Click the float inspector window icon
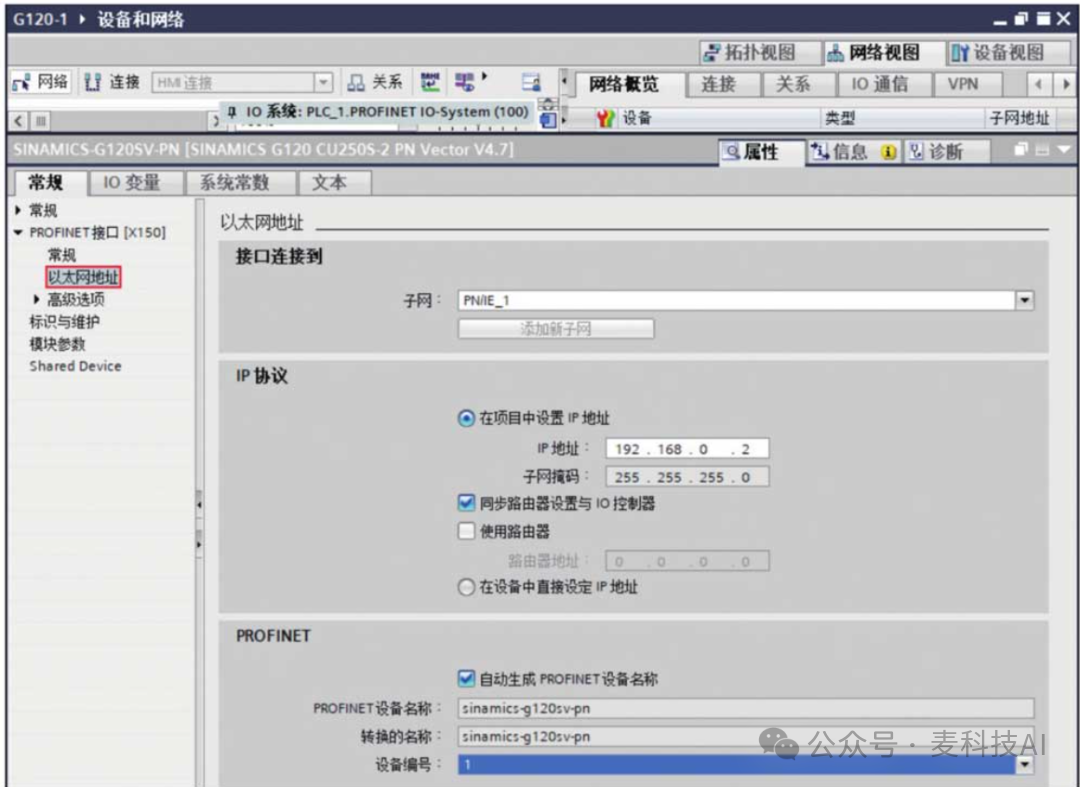This screenshot has width=1080, height=787. [x=1021, y=149]
